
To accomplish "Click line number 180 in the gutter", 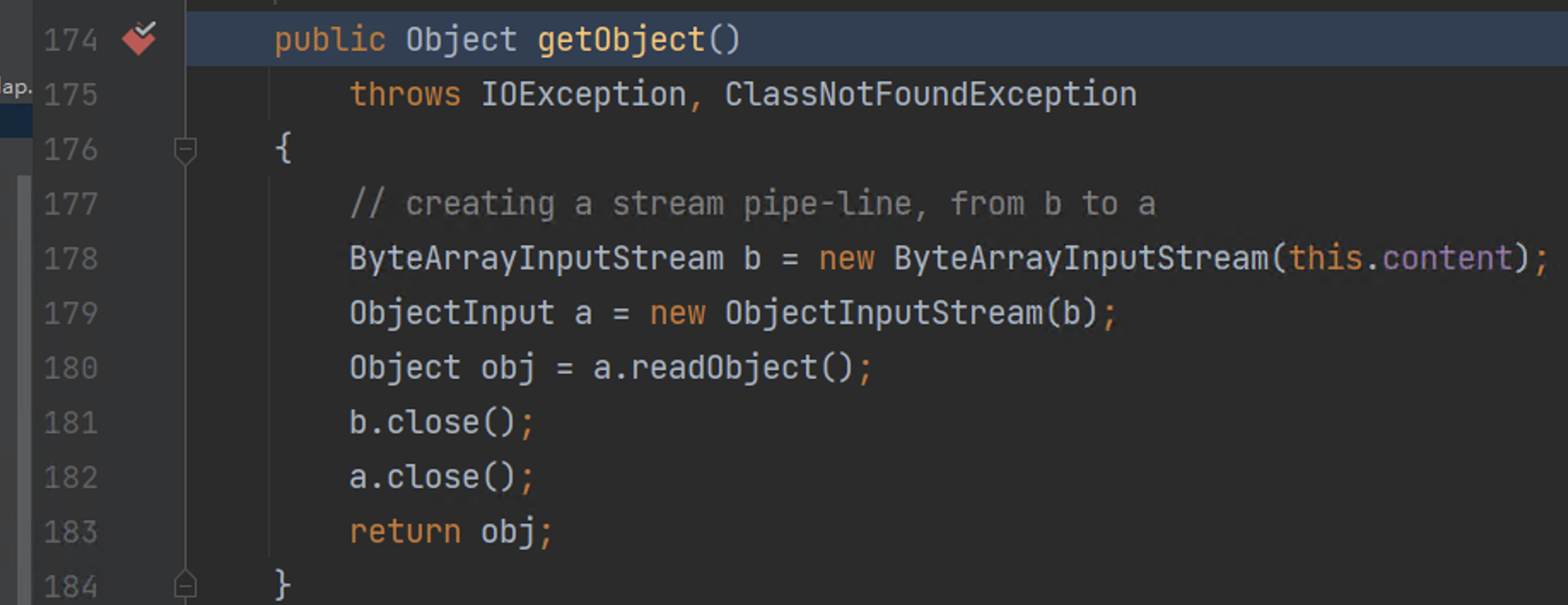I will (x=71, y=367).
